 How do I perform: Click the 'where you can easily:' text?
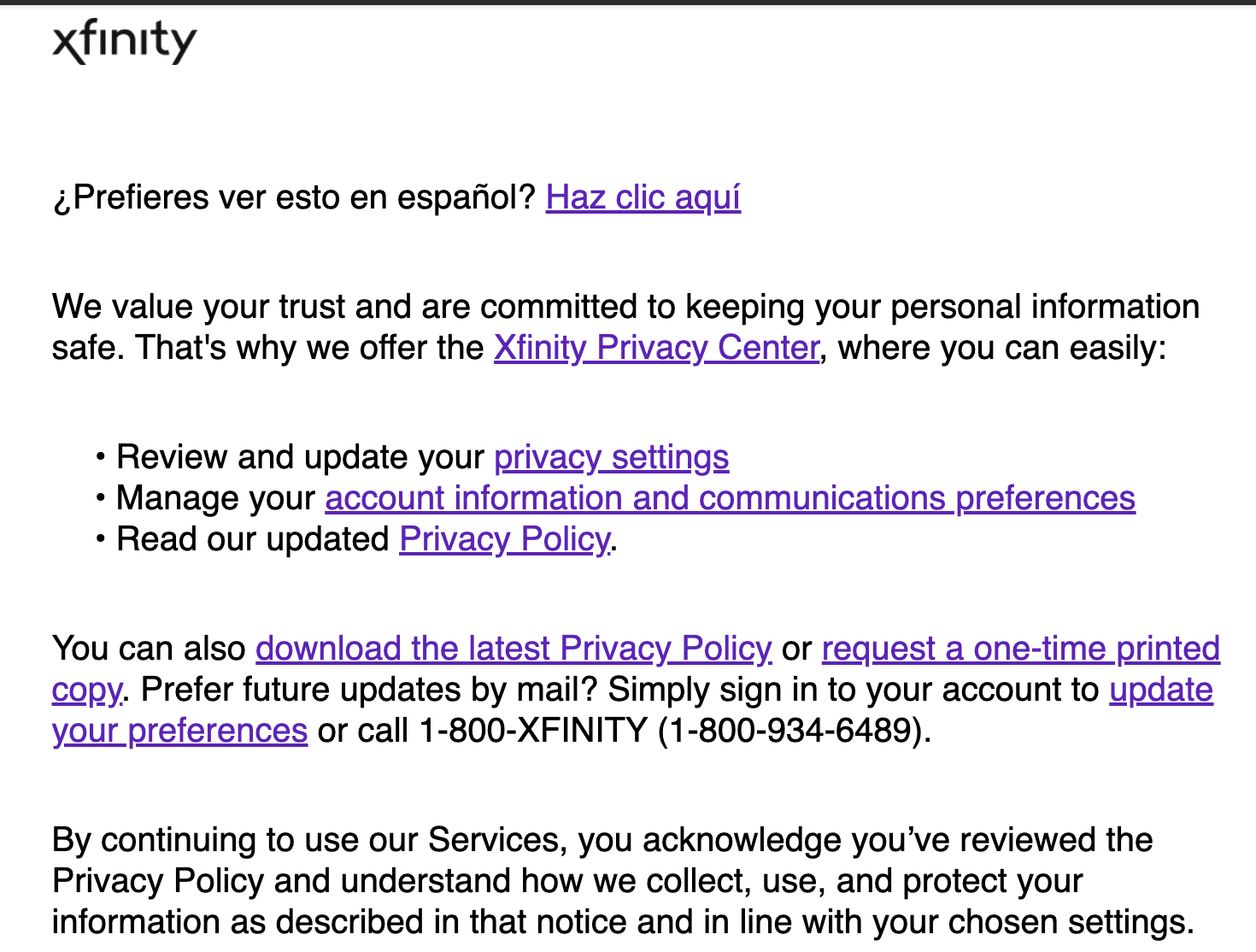tap(1001, 348)
